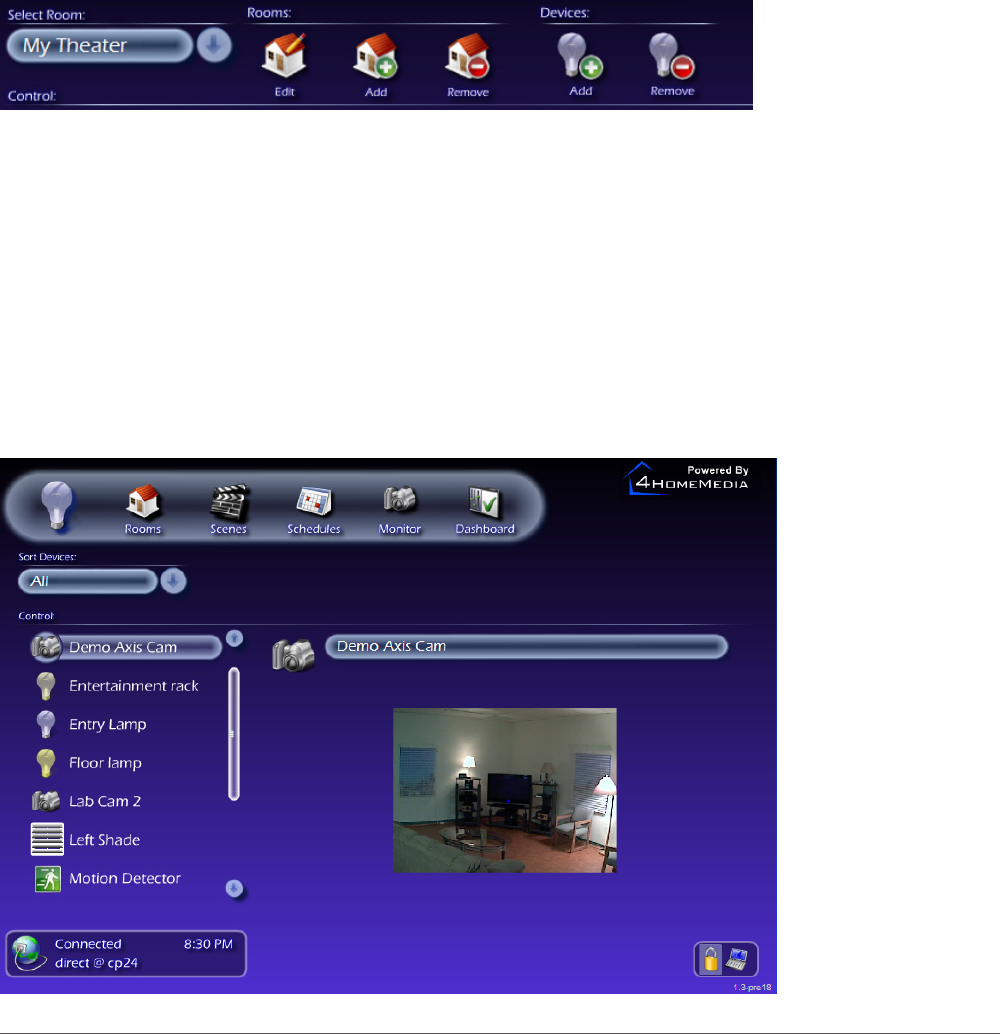Open the Dashboard tab
The image size is (1000, 1034).
coord(485,509)
